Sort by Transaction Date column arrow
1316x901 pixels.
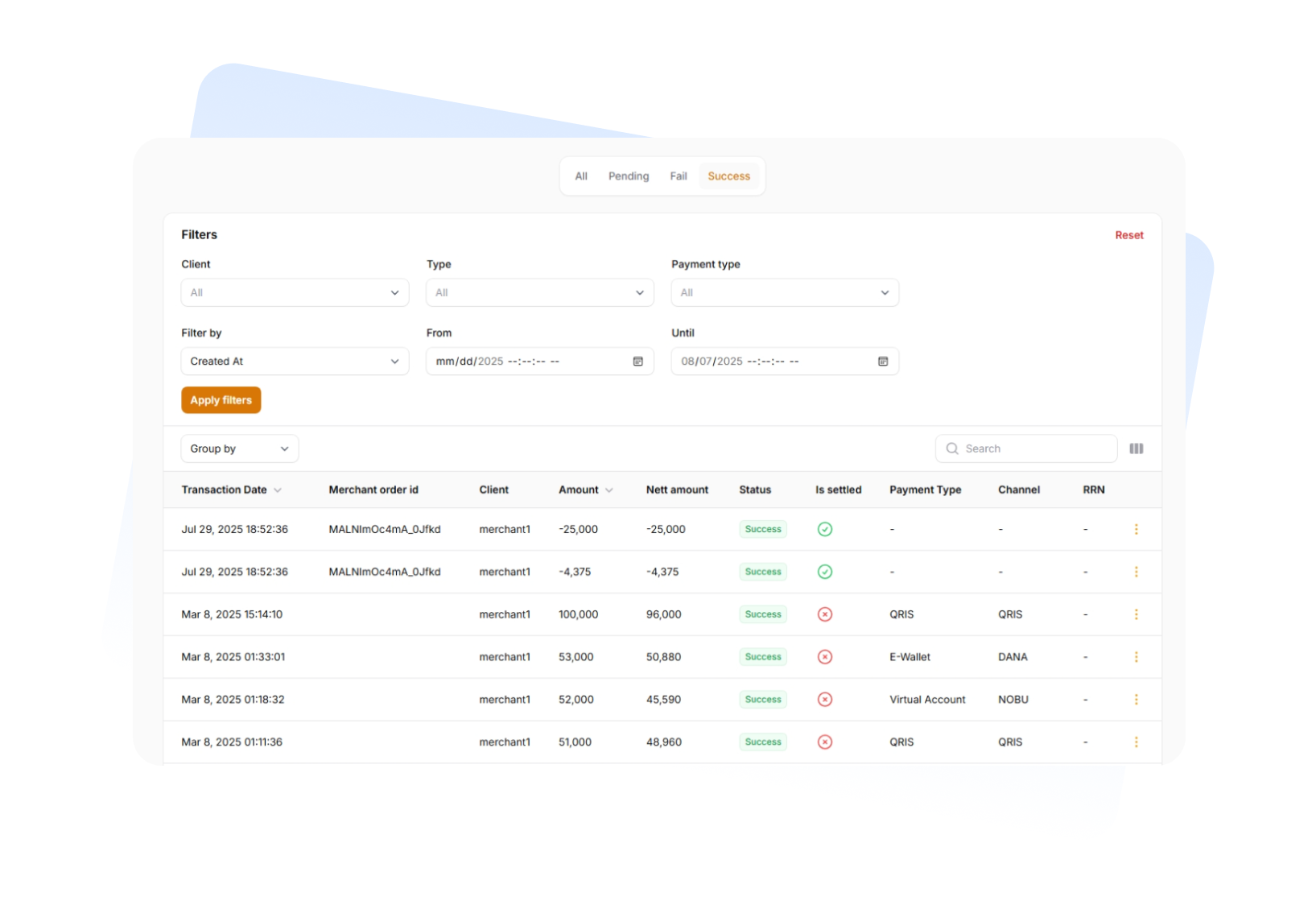click(278, 490)
